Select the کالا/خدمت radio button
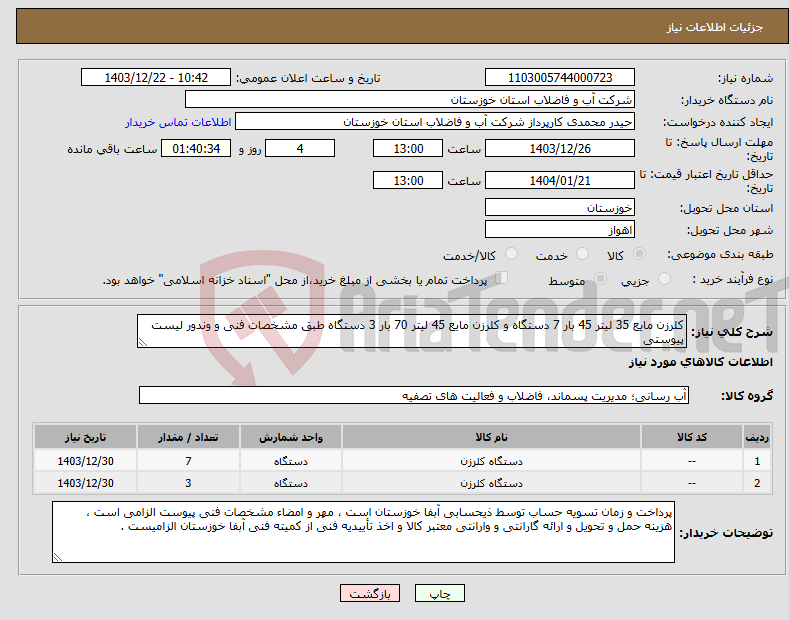The image size is (789, 620). point(511,254)
